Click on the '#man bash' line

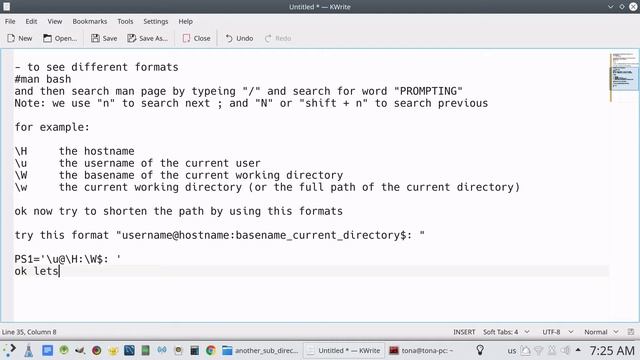43,79
